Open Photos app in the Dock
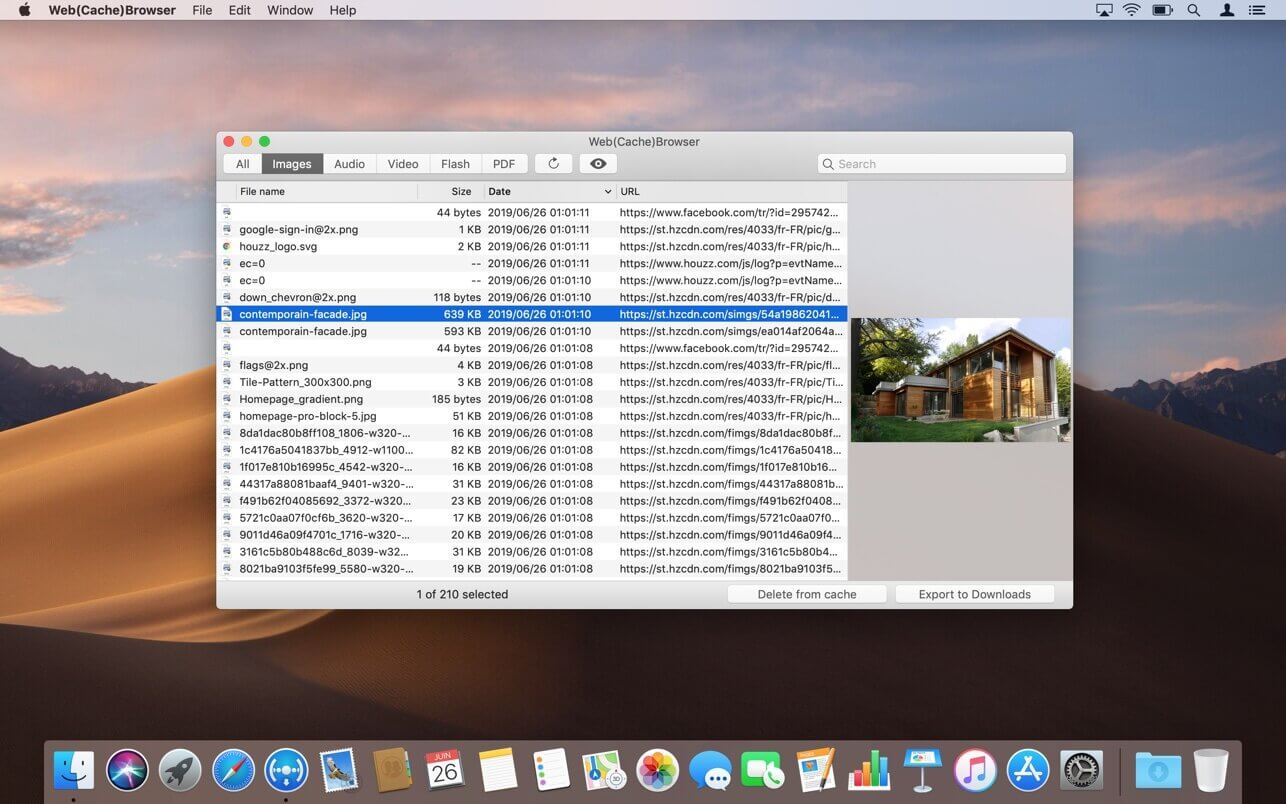1286x804 pixels. point(658,770)
